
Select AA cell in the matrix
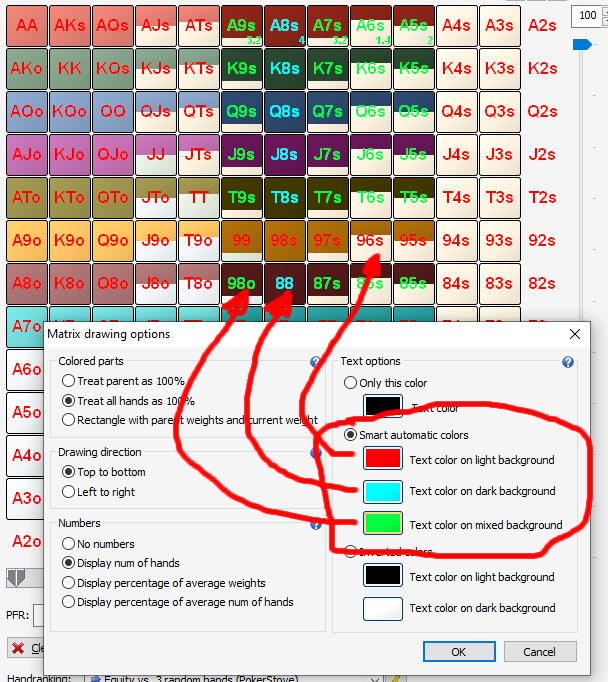(x=27, y=26)
